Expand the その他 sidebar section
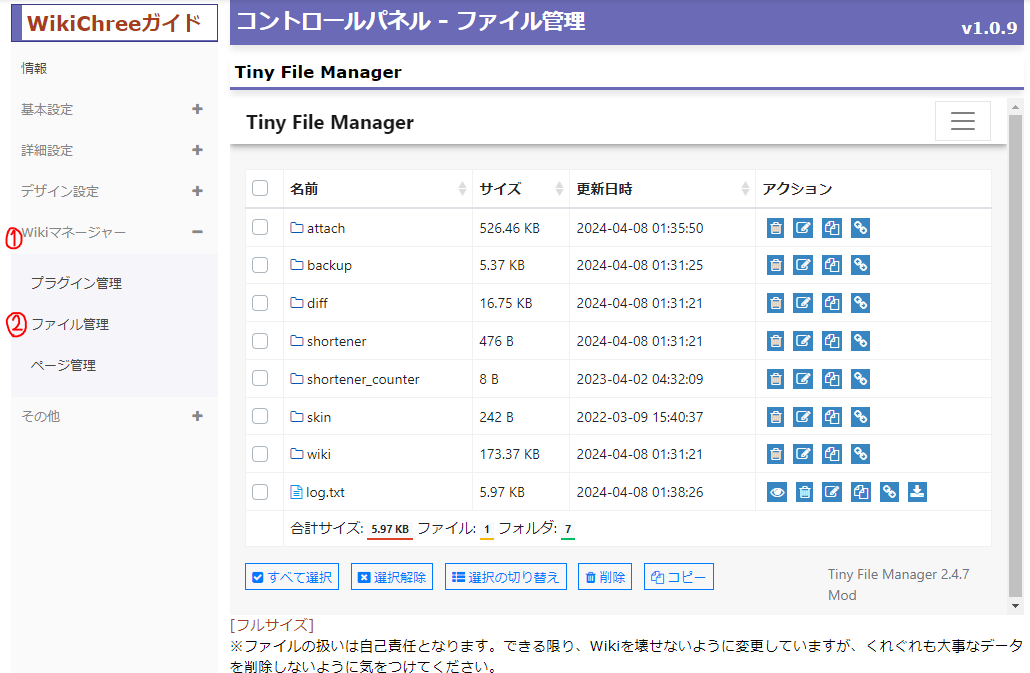The width and height of the screenshot is (1030, 673). [197, 416]
